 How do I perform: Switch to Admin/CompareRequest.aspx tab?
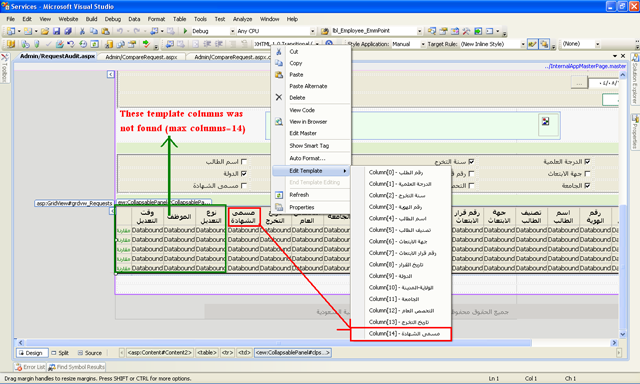coord(141,57)
